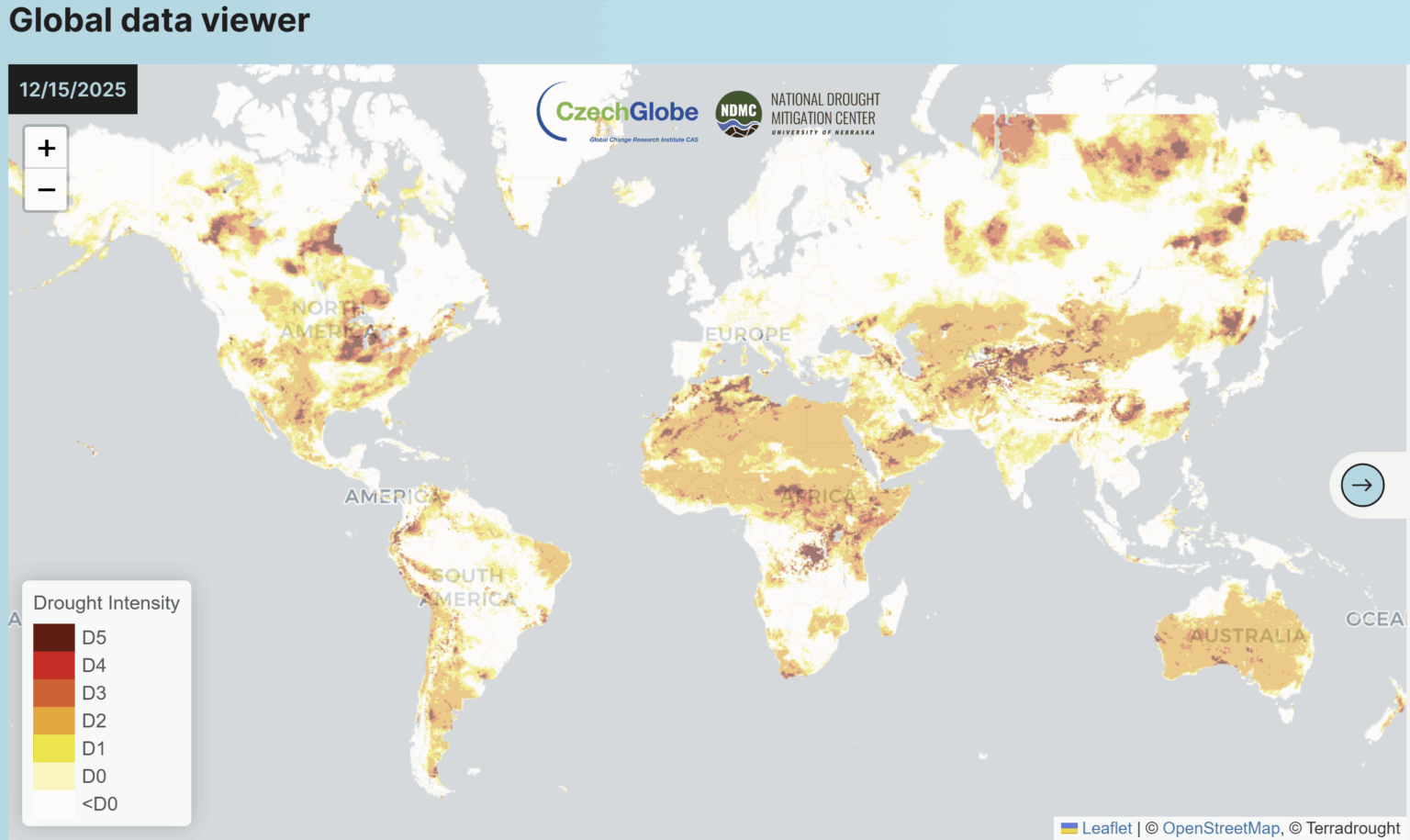Click the map zoom in plus icon
Image resolution: width=1410 pixels, height=840 pixels.
pos(45,147)
